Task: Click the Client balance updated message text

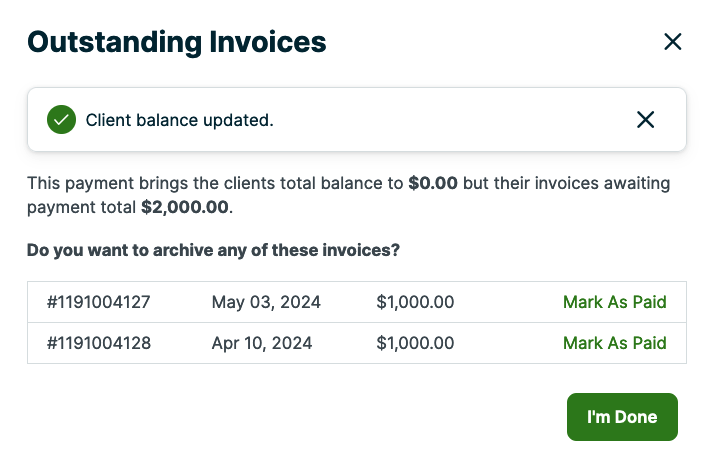Action: [179, 120]
